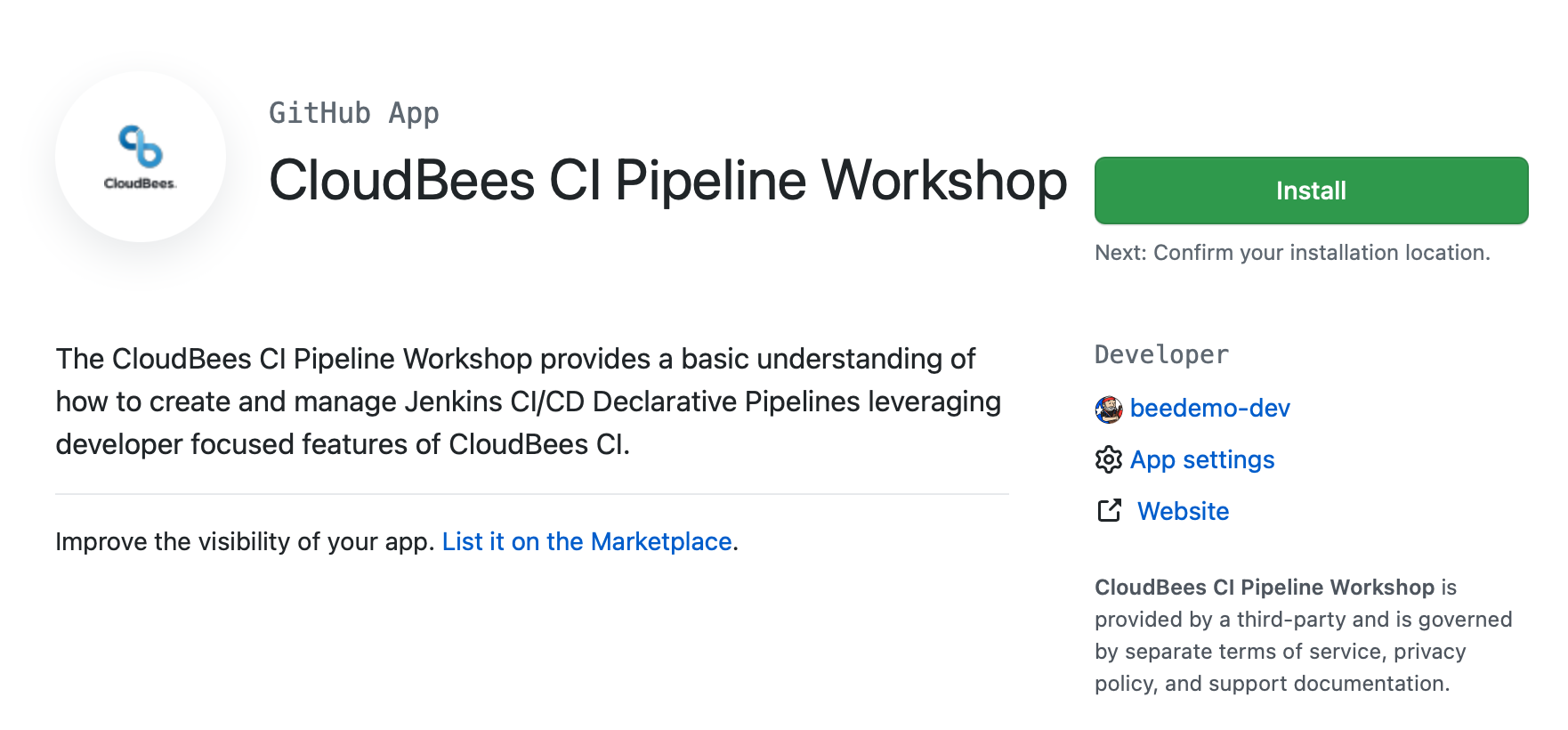The height and width of the screenshot is (730, 1568).
Task: Visit the Website link
Action: (1183, 511)
